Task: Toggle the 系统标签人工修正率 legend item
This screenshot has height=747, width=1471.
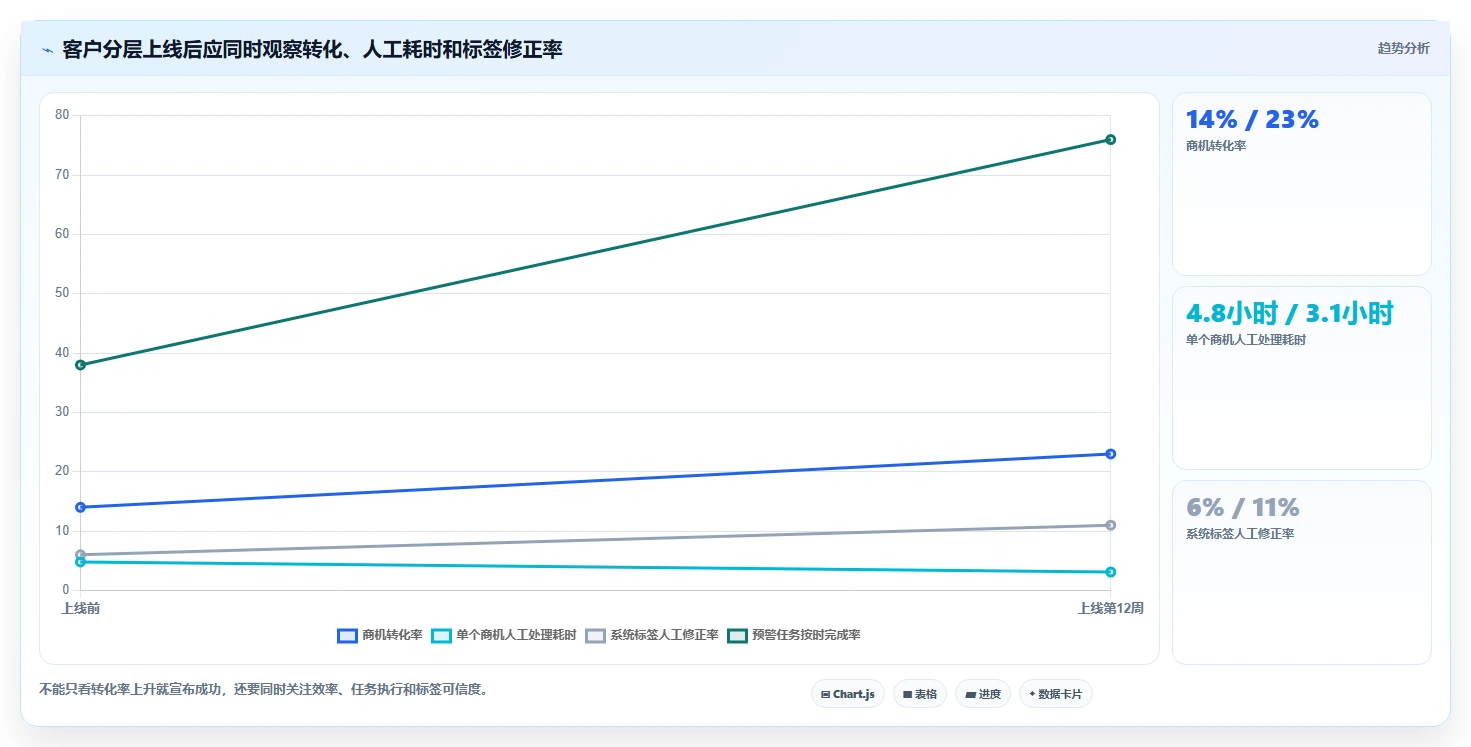Action: pos(652,635)
